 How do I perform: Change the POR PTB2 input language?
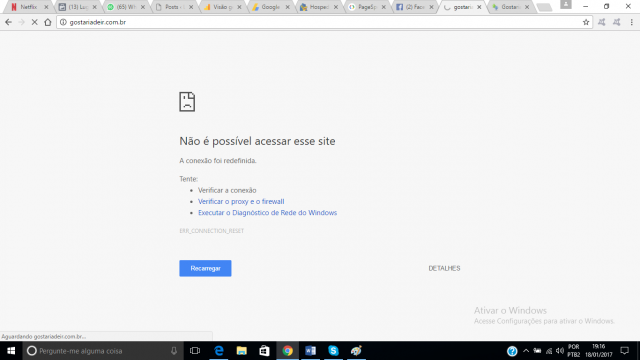(573, 351)
